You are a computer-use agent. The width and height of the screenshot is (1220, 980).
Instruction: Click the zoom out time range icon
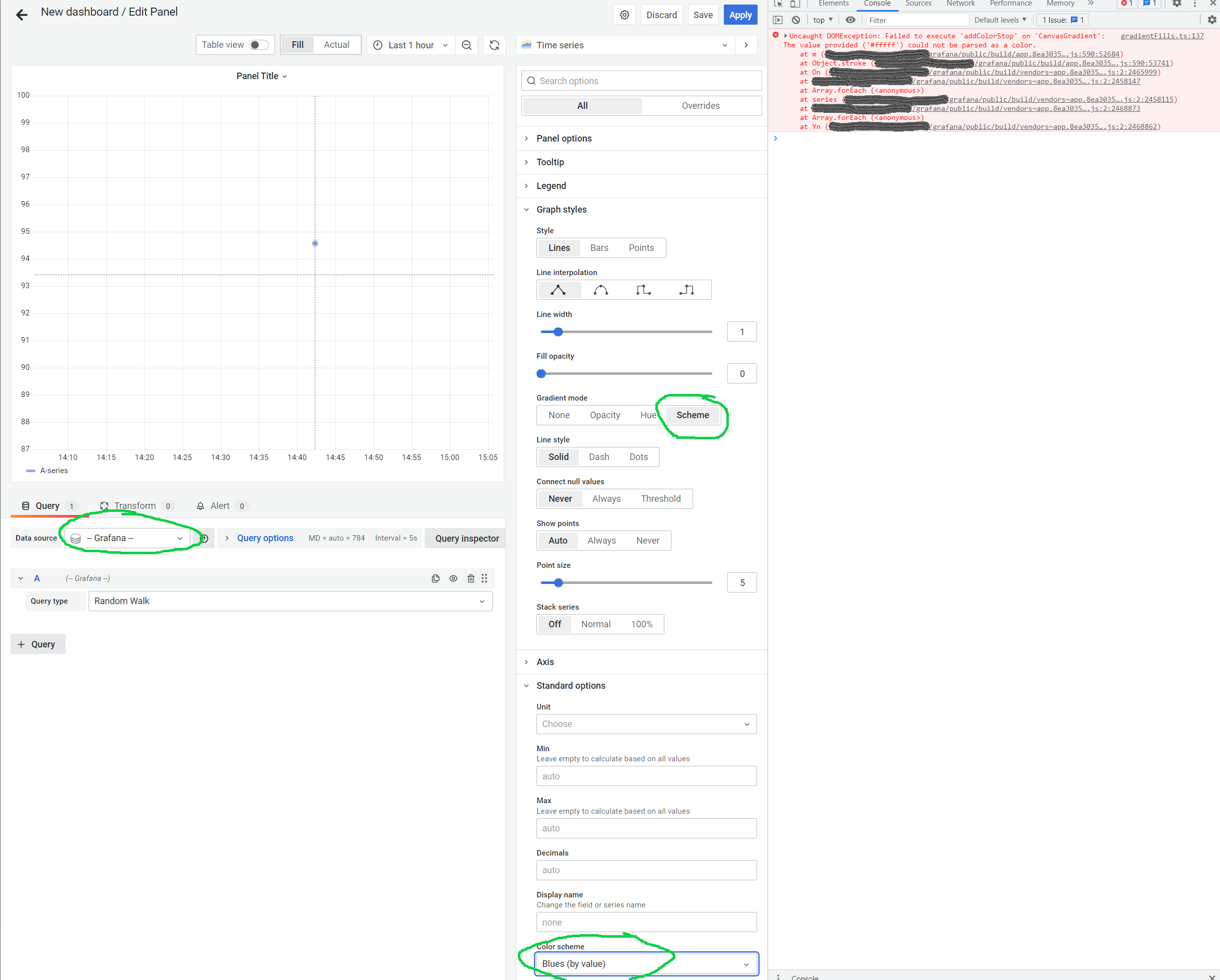point(466,45)
